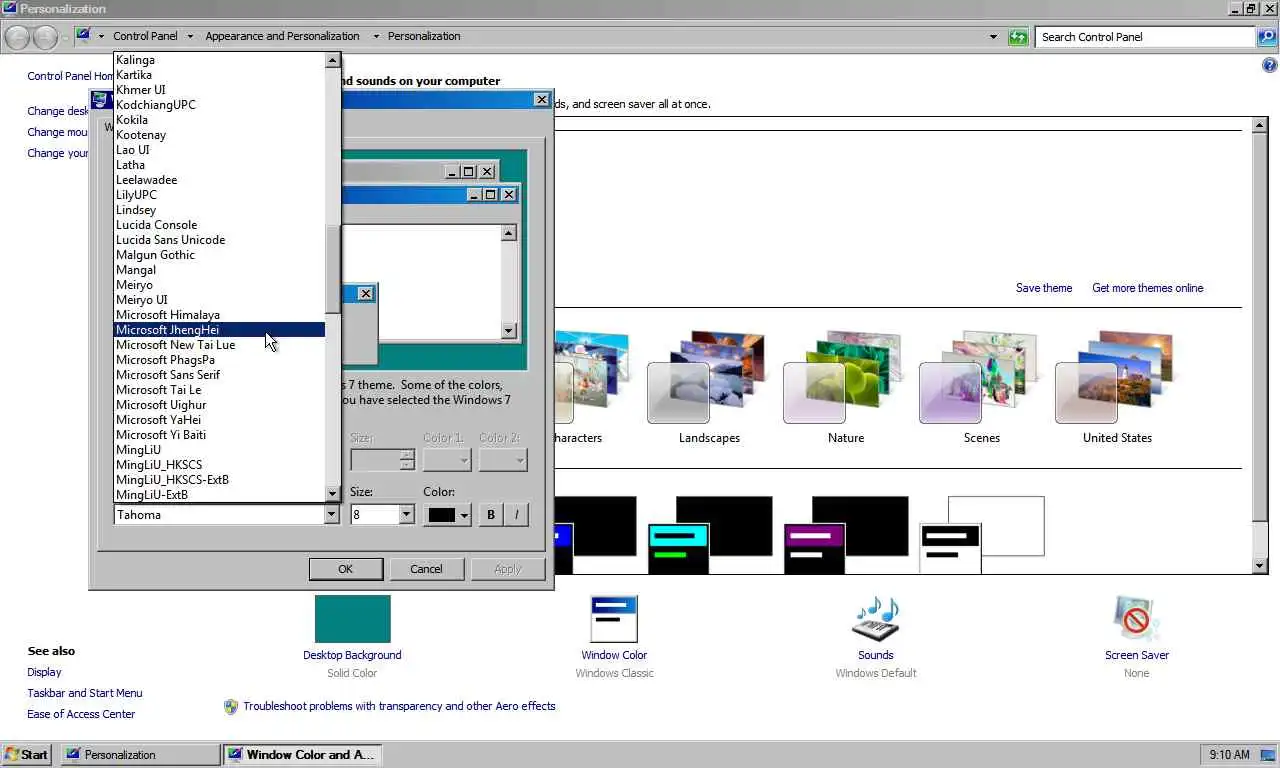Open Troubleshoot transparency problems link
Viewport: 1280px width, 768px height.
(399, 706)
